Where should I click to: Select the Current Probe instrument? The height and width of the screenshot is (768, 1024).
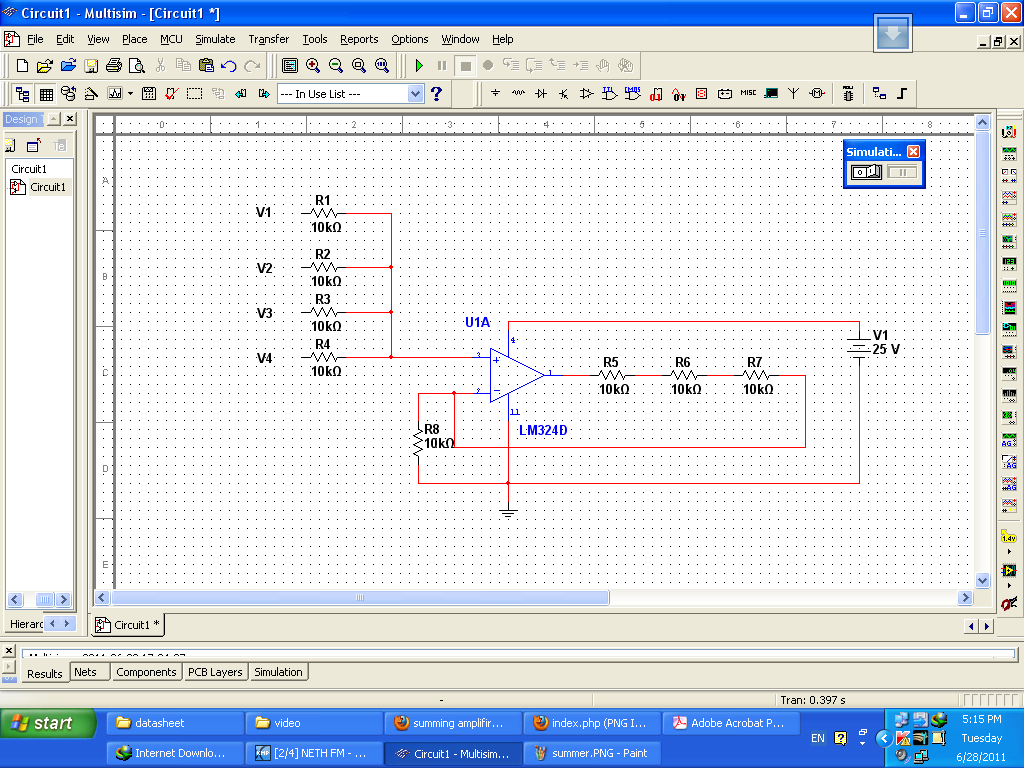[1009, 604]
